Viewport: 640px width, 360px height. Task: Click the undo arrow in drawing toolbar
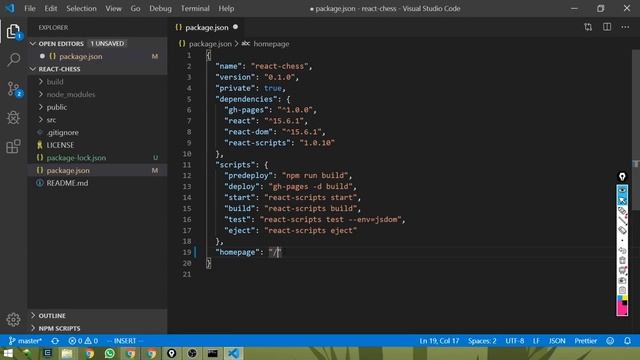pos(622,250)
